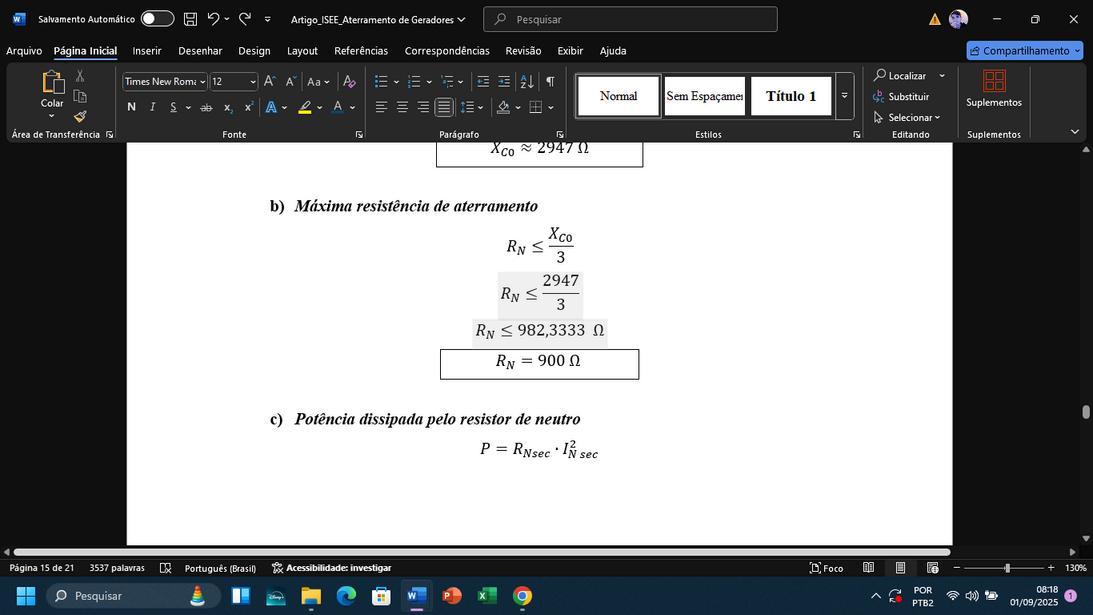Switch to Referências tab
Viewport: 1093px width, 615px height.
361,50
